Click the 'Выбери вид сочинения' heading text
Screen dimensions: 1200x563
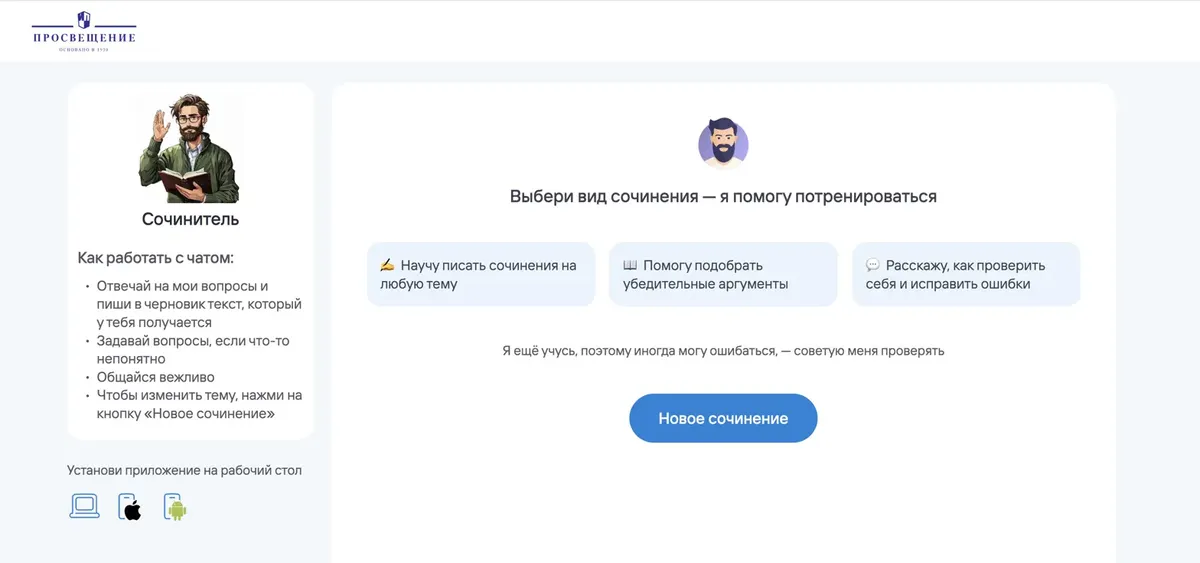723,196
